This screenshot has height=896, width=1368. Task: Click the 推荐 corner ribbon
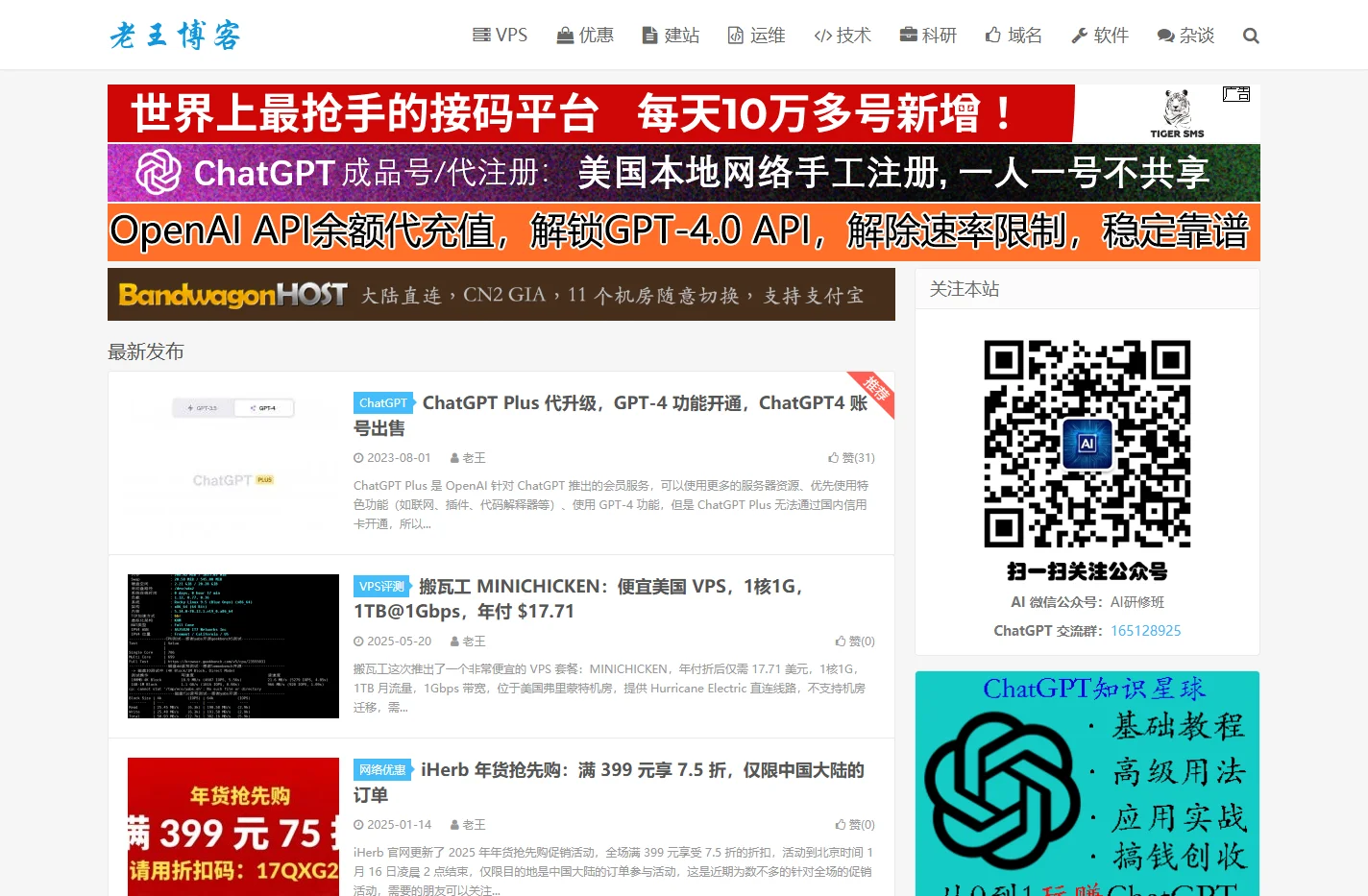(873, 392)
